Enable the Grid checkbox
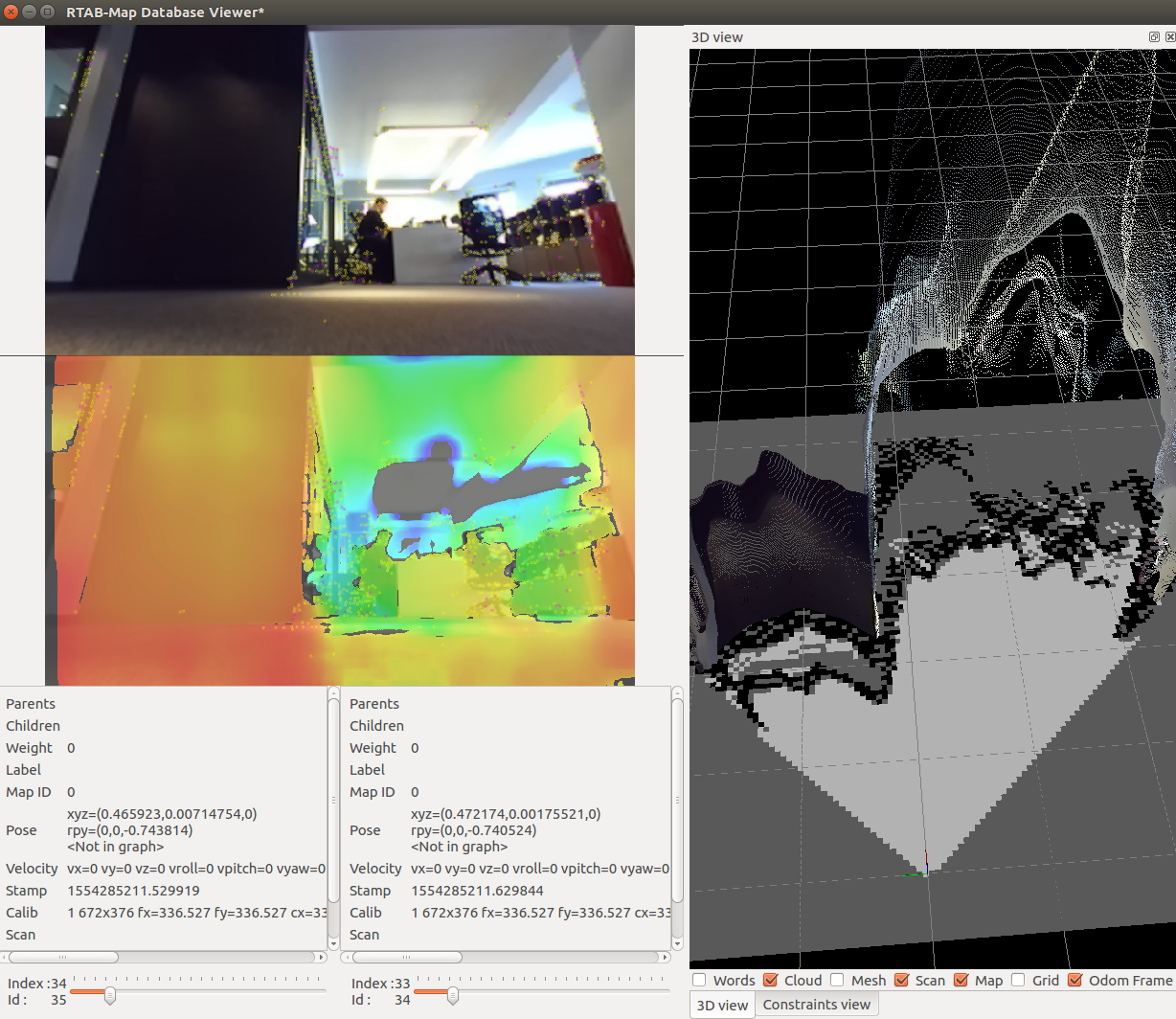Image resolution: width=1176 pixels, height=1019 pixels. (1018, 980)
